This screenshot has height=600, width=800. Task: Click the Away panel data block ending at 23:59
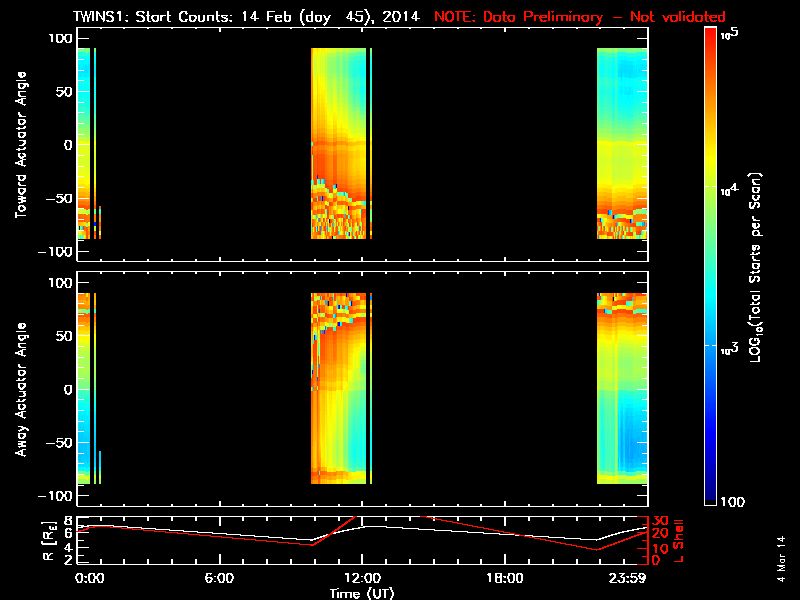pos(622,388)
